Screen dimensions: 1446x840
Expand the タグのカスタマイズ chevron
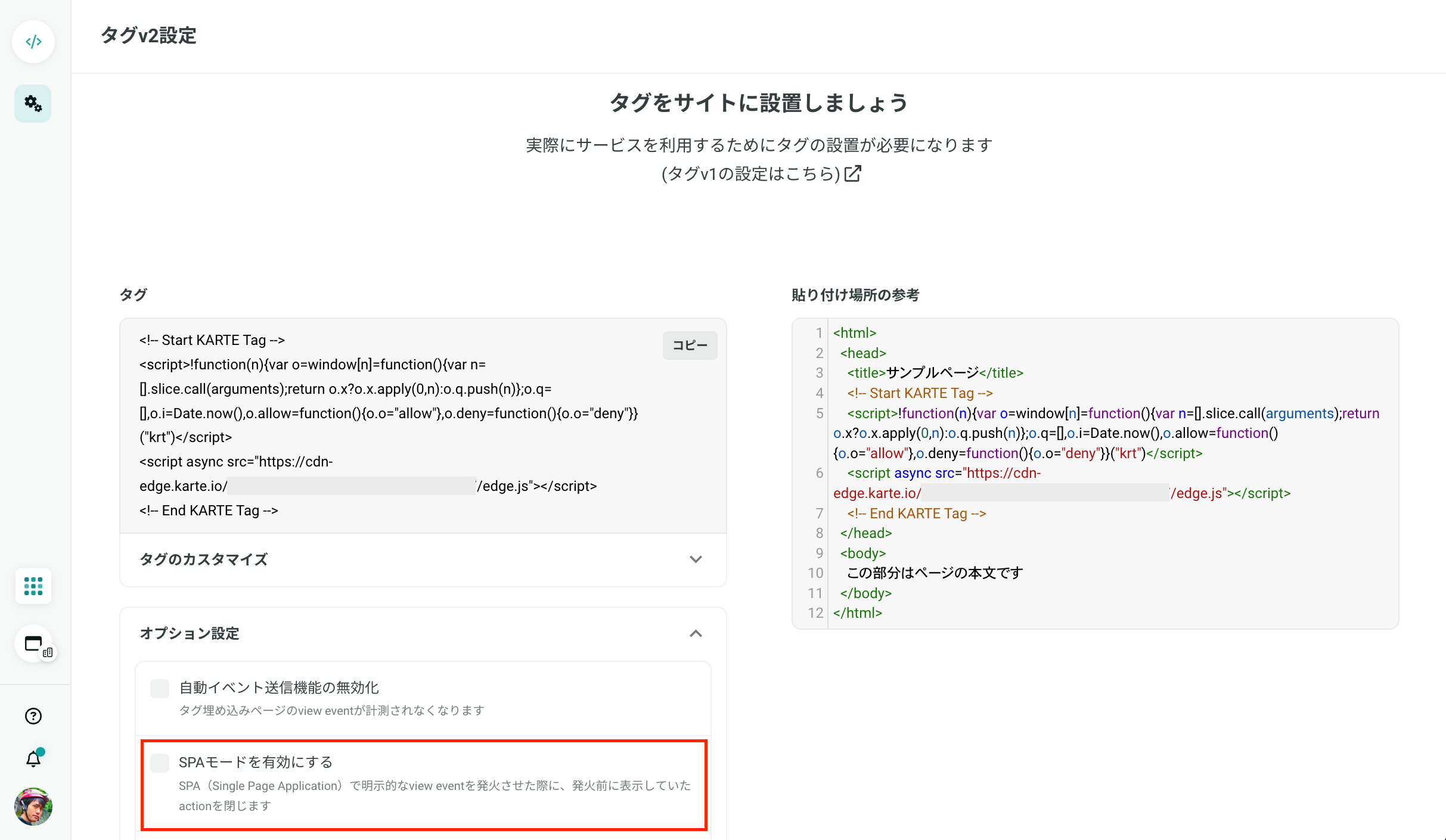click(696, 559)
